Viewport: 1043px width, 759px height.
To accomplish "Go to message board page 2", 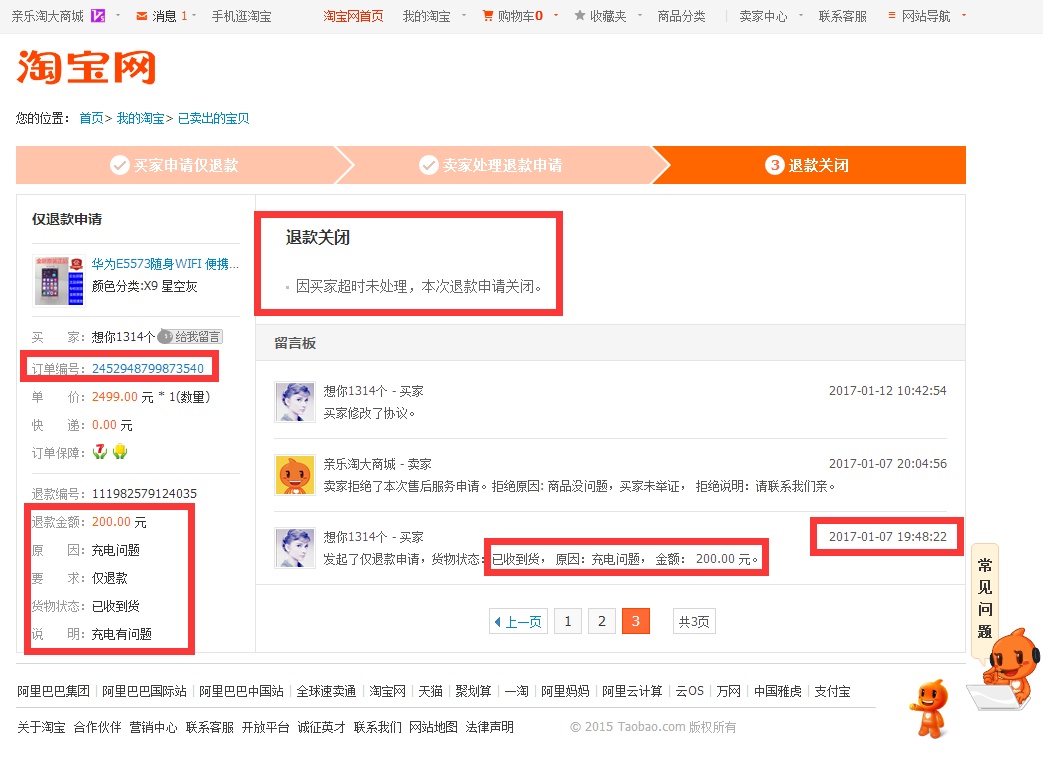I will 601,621.
